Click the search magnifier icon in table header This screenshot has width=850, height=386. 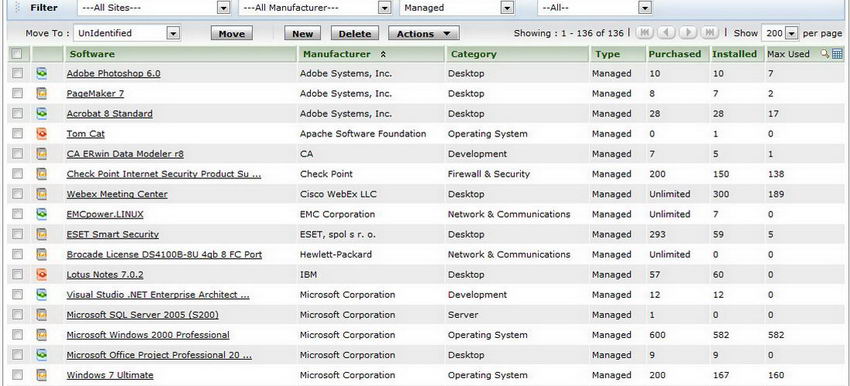[x=825, y=54]
